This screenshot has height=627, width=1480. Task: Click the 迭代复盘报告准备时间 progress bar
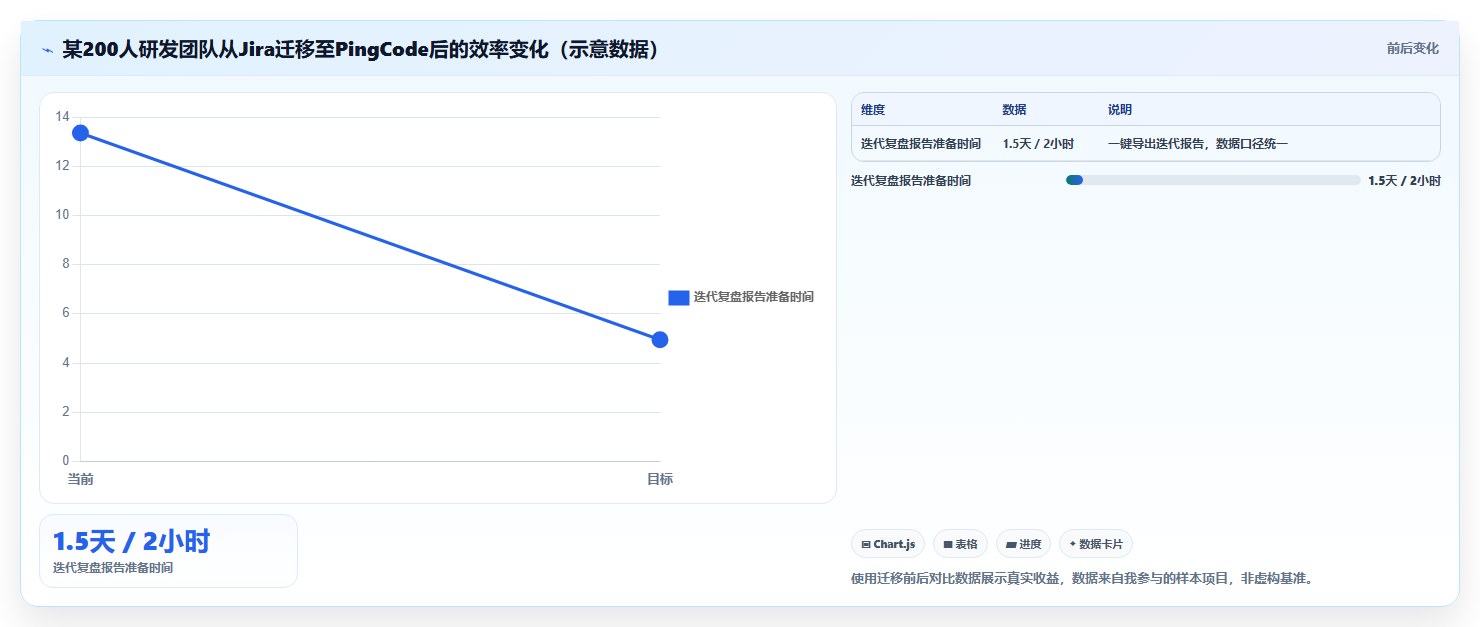pyautogui.click(x=1213, y=180)
